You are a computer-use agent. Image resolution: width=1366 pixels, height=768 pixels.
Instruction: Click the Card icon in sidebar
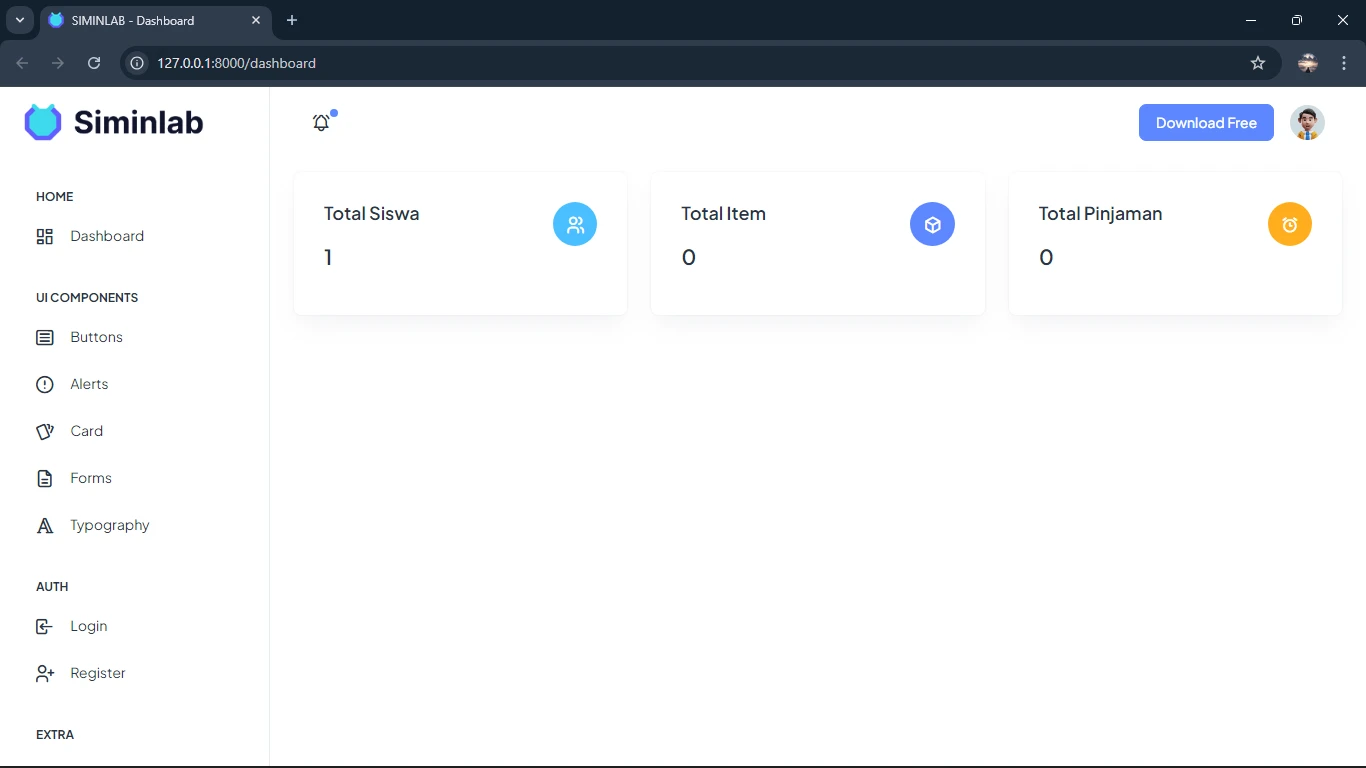click(45, 432)
